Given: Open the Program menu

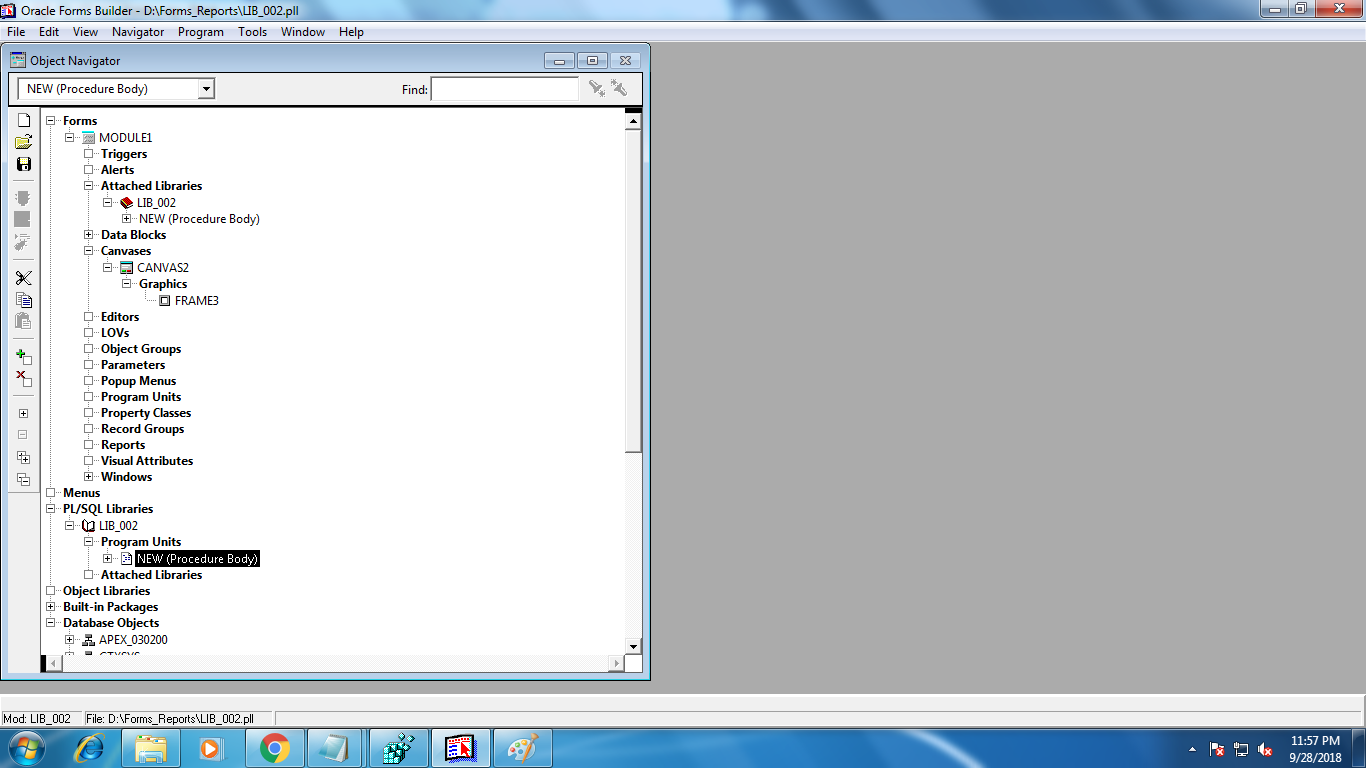Looking at the screenshot, I should (x=201, y=32).
